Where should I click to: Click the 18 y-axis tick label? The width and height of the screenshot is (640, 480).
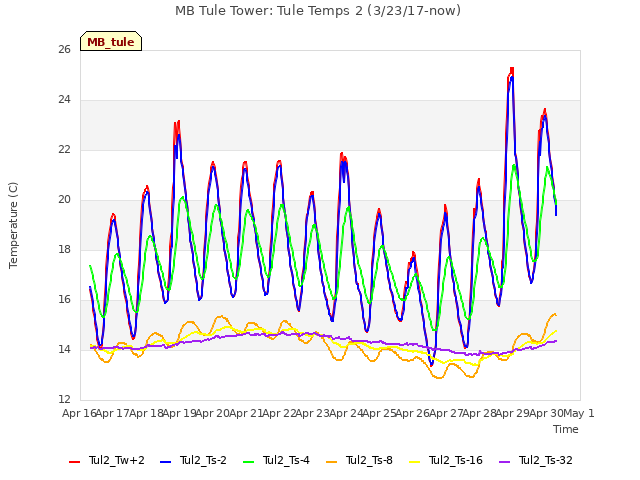pyautogui.click(x=64, y=249)
